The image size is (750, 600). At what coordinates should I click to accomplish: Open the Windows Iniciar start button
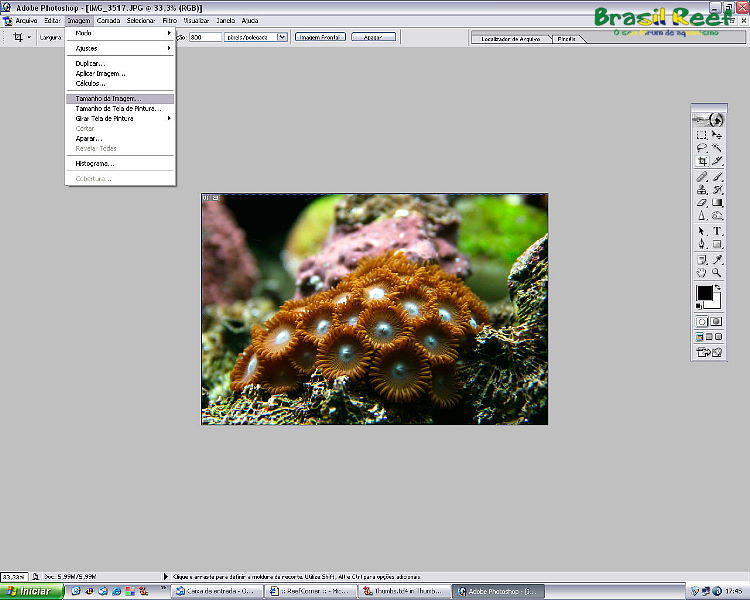tap(30, 592)
